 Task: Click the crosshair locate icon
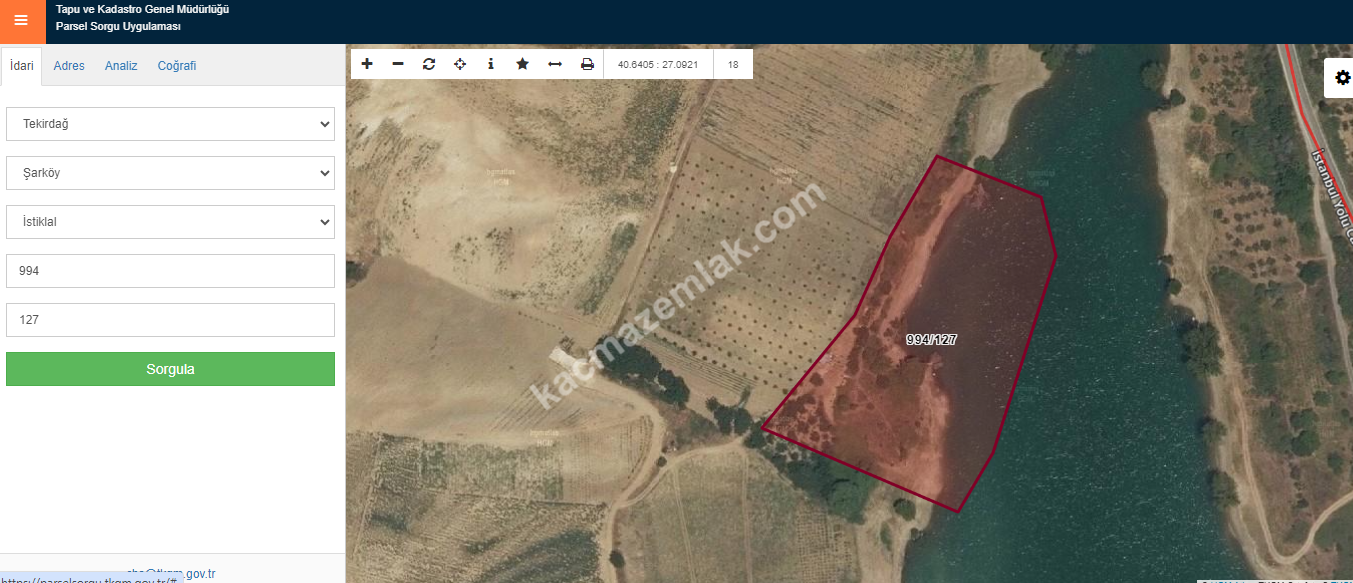[460, 64]
